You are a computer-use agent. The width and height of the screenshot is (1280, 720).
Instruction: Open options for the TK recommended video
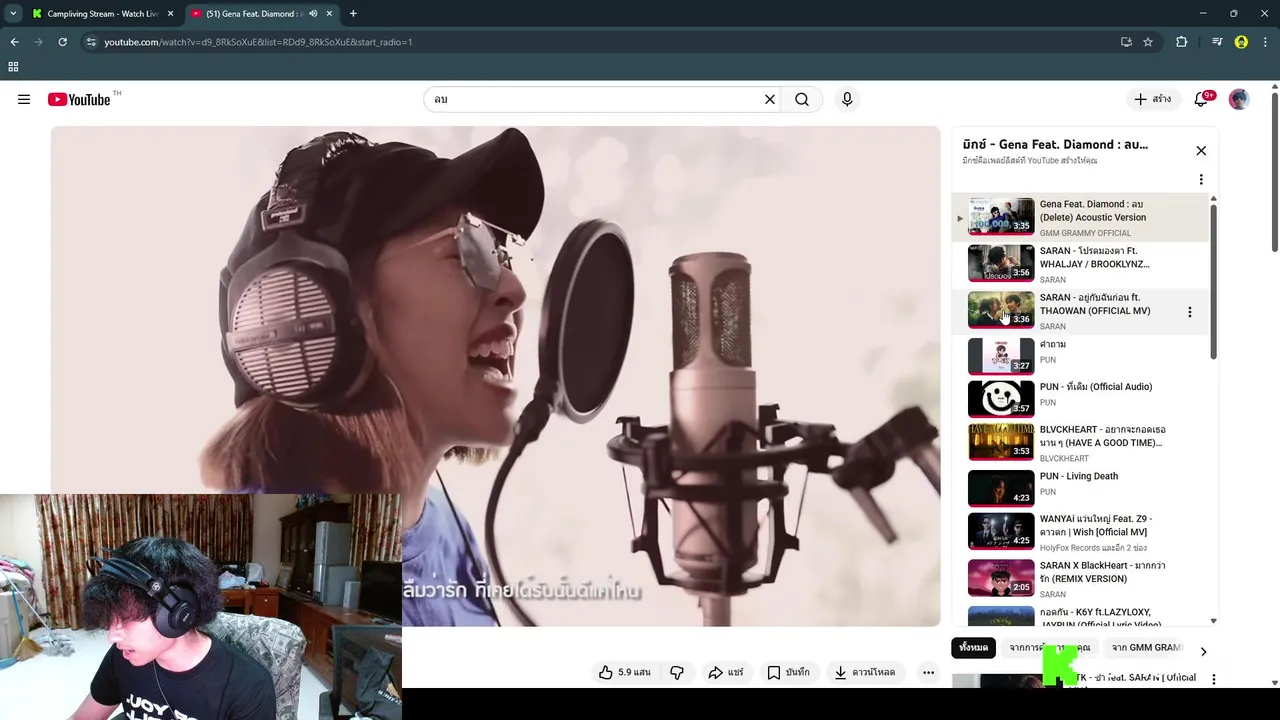[1213, 679]
